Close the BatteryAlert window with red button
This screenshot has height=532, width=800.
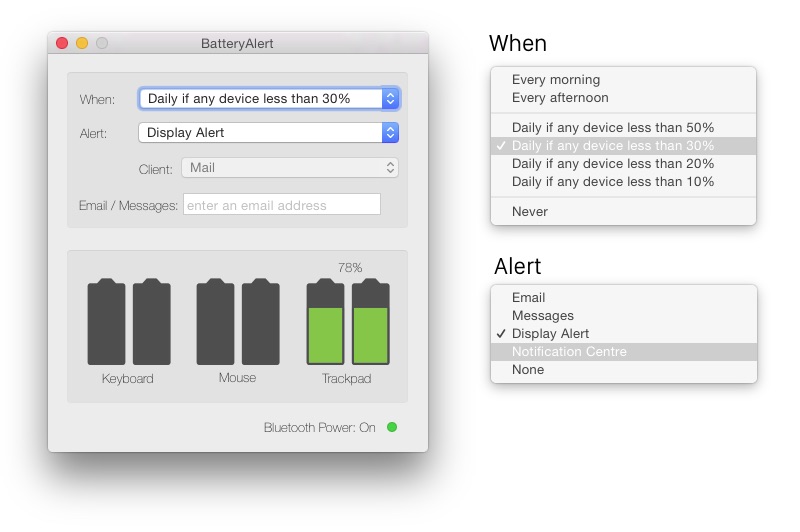pos(62,43)
